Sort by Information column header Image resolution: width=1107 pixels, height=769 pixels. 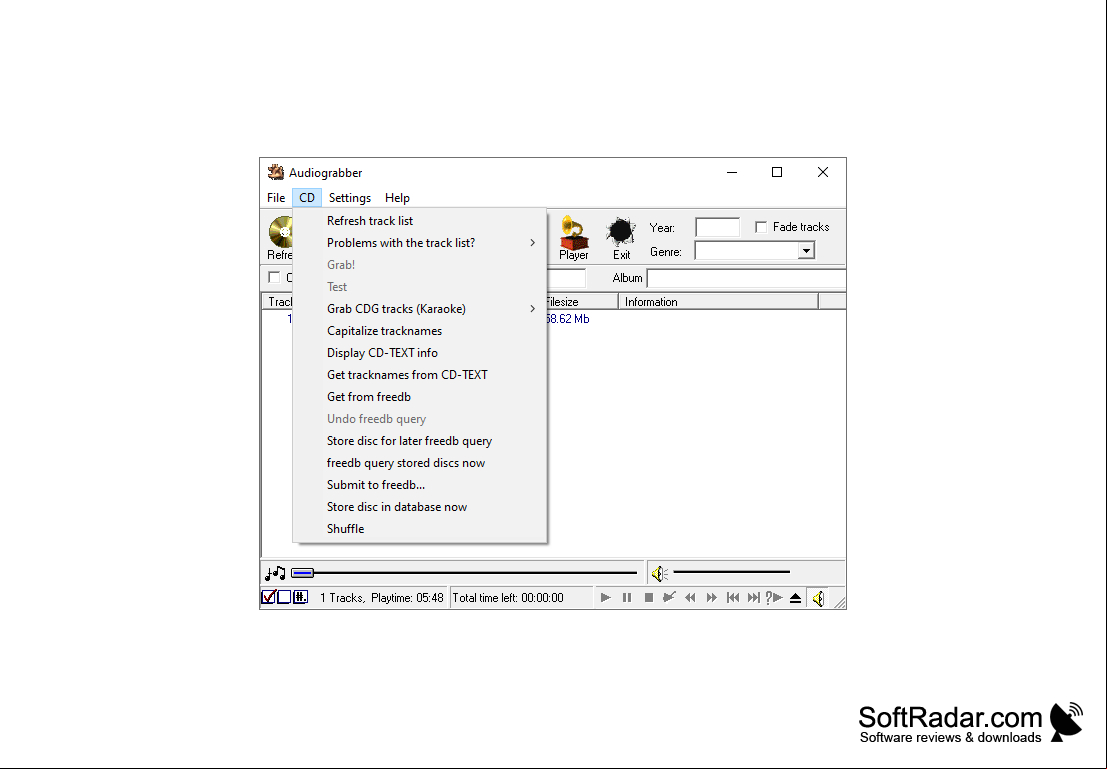[718, 302]
